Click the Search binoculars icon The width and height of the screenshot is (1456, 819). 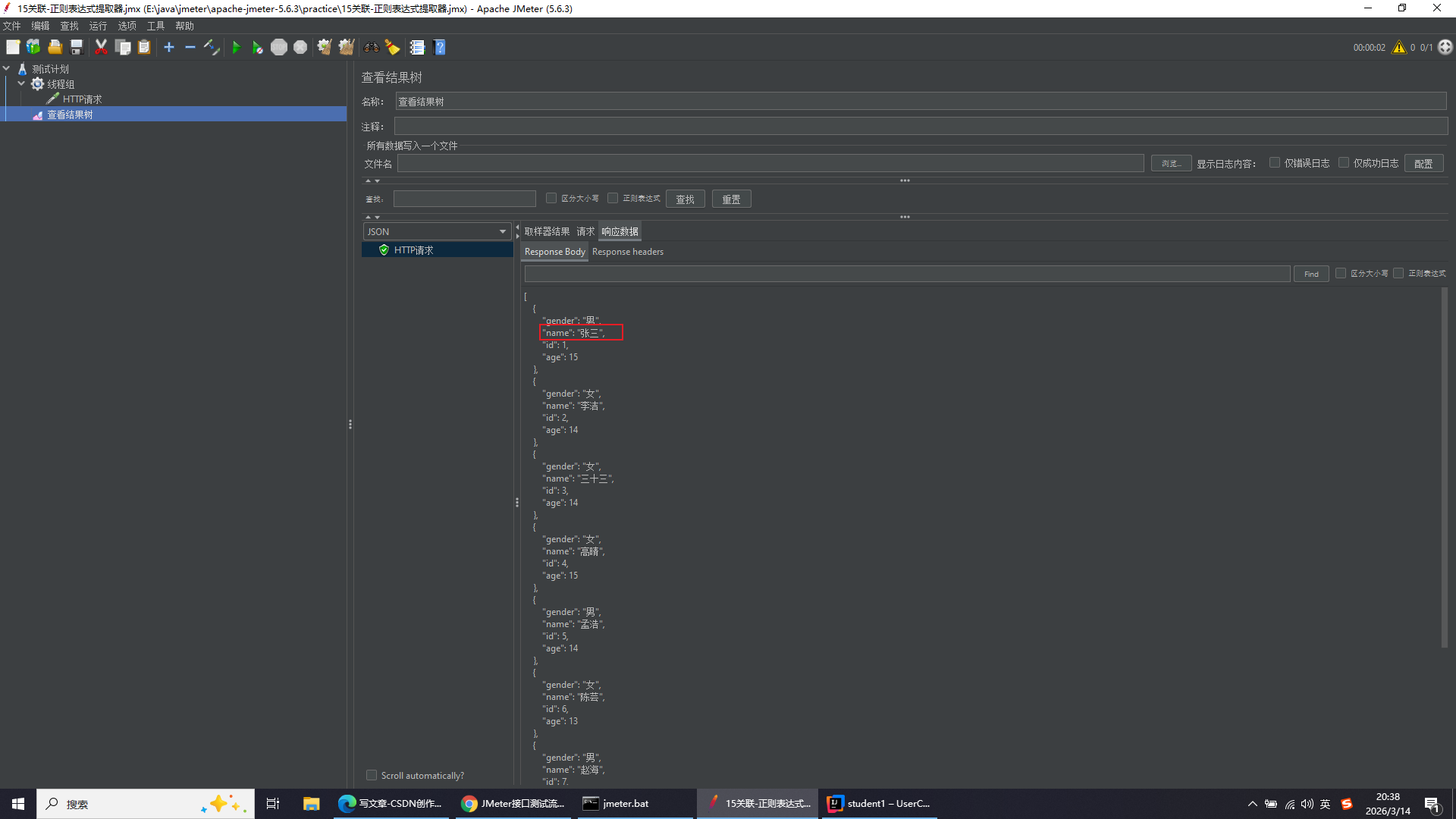pos(371,47)
